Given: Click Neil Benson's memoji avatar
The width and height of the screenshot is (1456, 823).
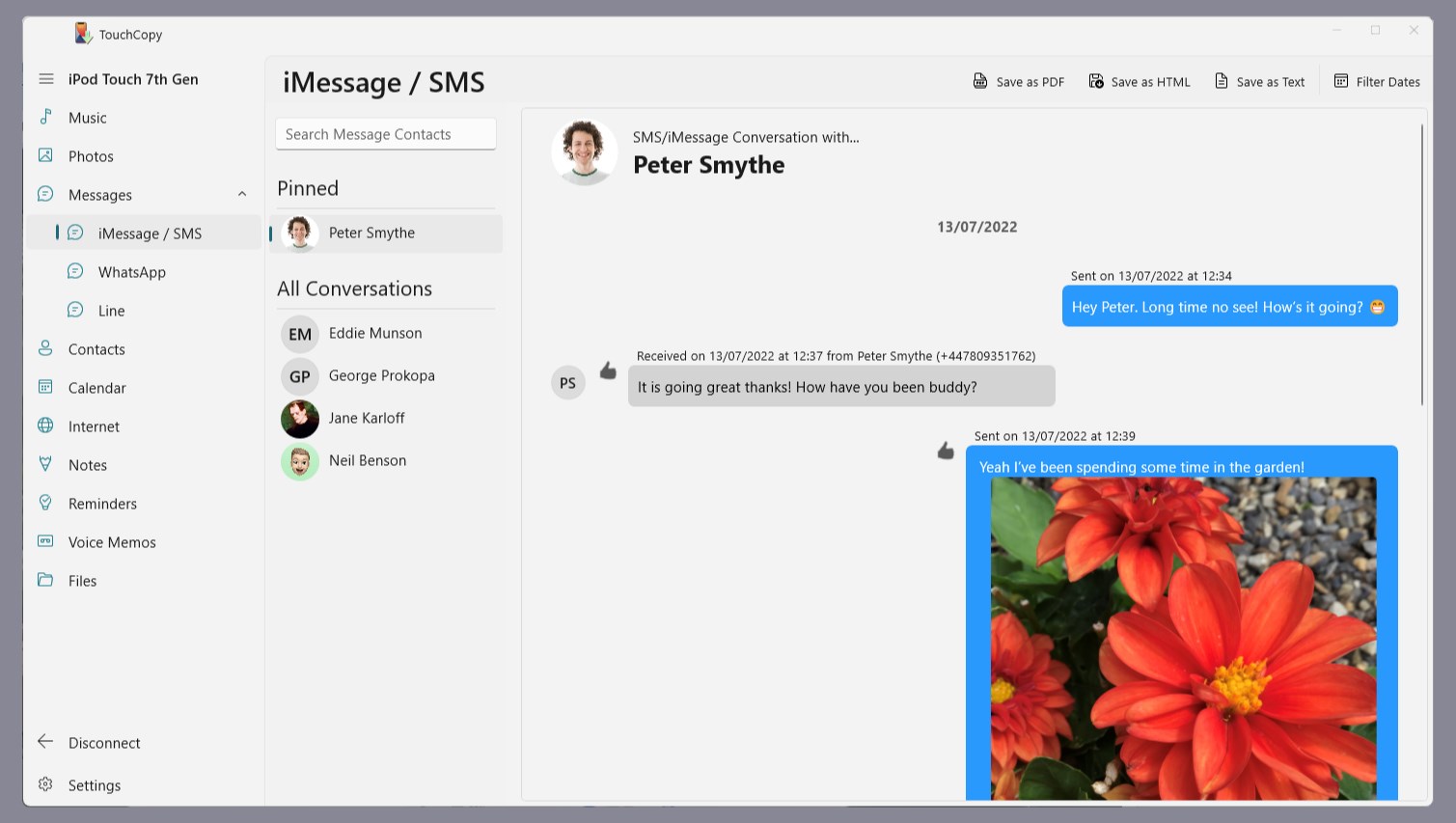Looking at the screenshot, I should pyautogui.click(x=300, y=461).
